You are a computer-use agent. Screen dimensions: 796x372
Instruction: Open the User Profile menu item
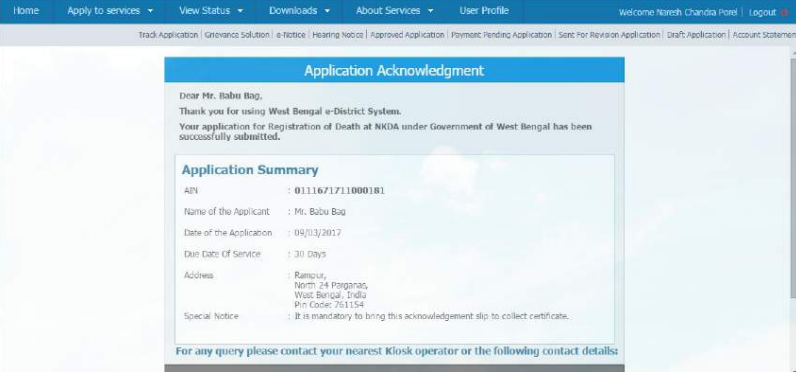484,11
